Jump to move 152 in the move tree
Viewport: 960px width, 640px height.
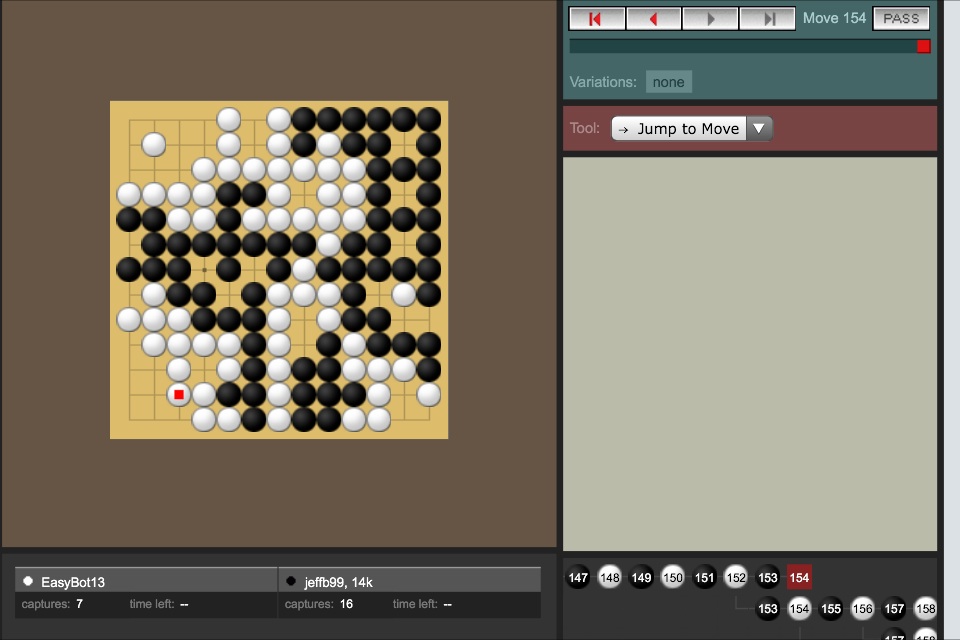click(x=736, y=577)
